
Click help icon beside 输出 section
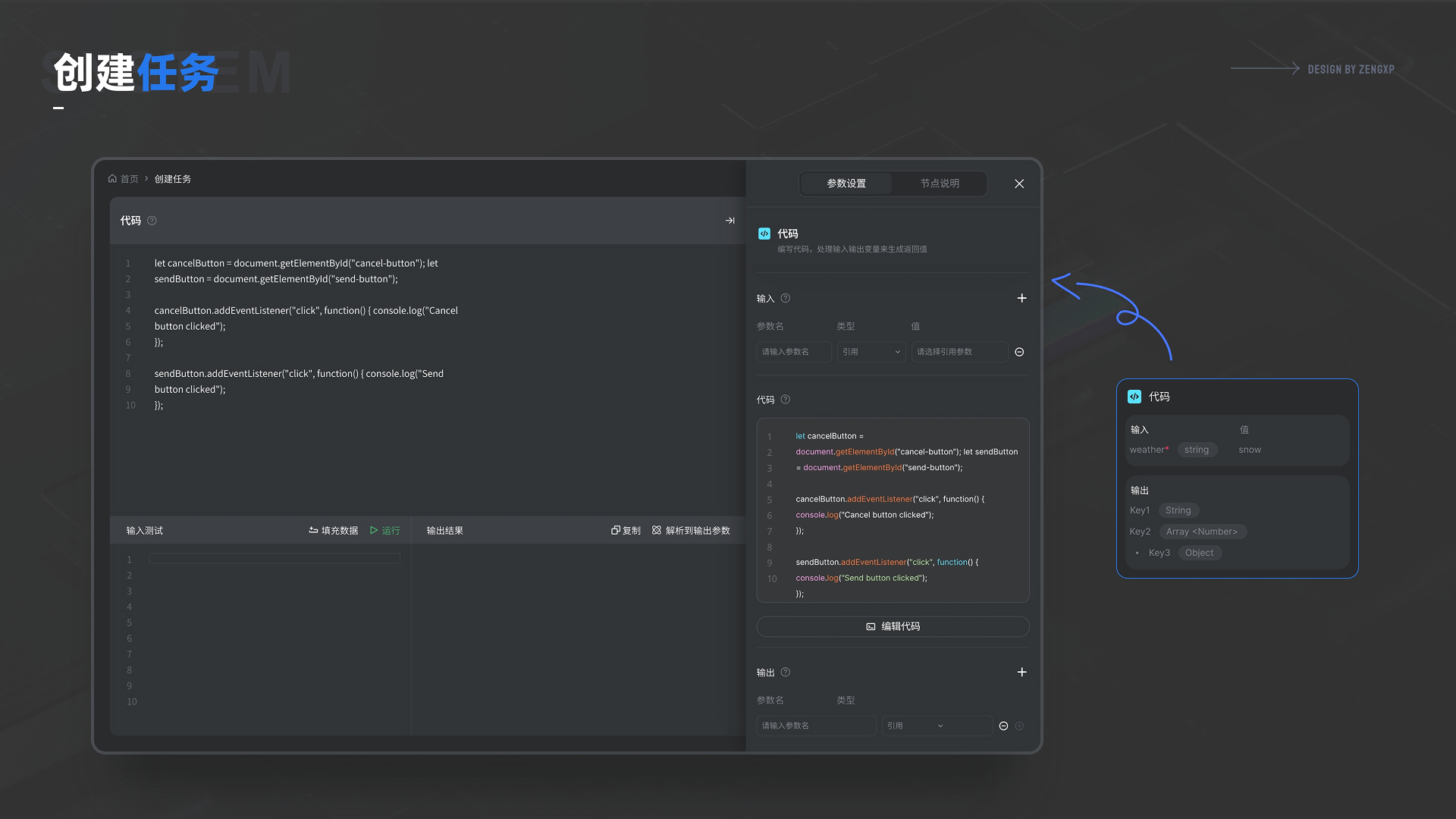pyautogui.click(x=786, y=672)
